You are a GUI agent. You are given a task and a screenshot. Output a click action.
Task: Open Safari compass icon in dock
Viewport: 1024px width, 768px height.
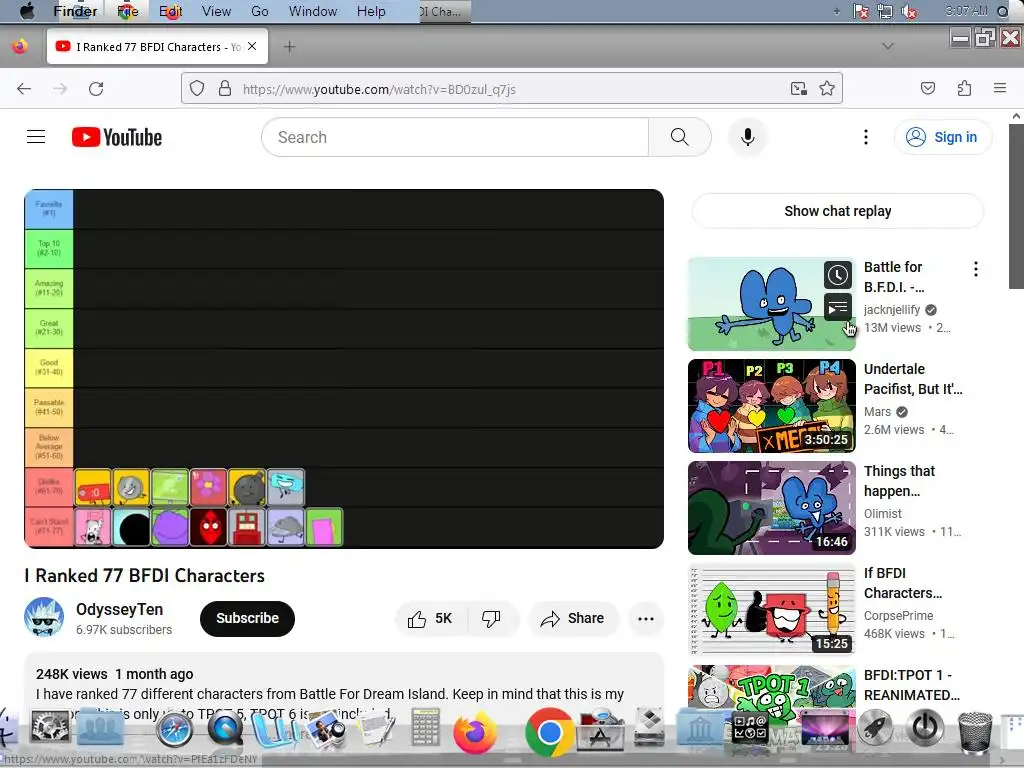click(174, 730)
